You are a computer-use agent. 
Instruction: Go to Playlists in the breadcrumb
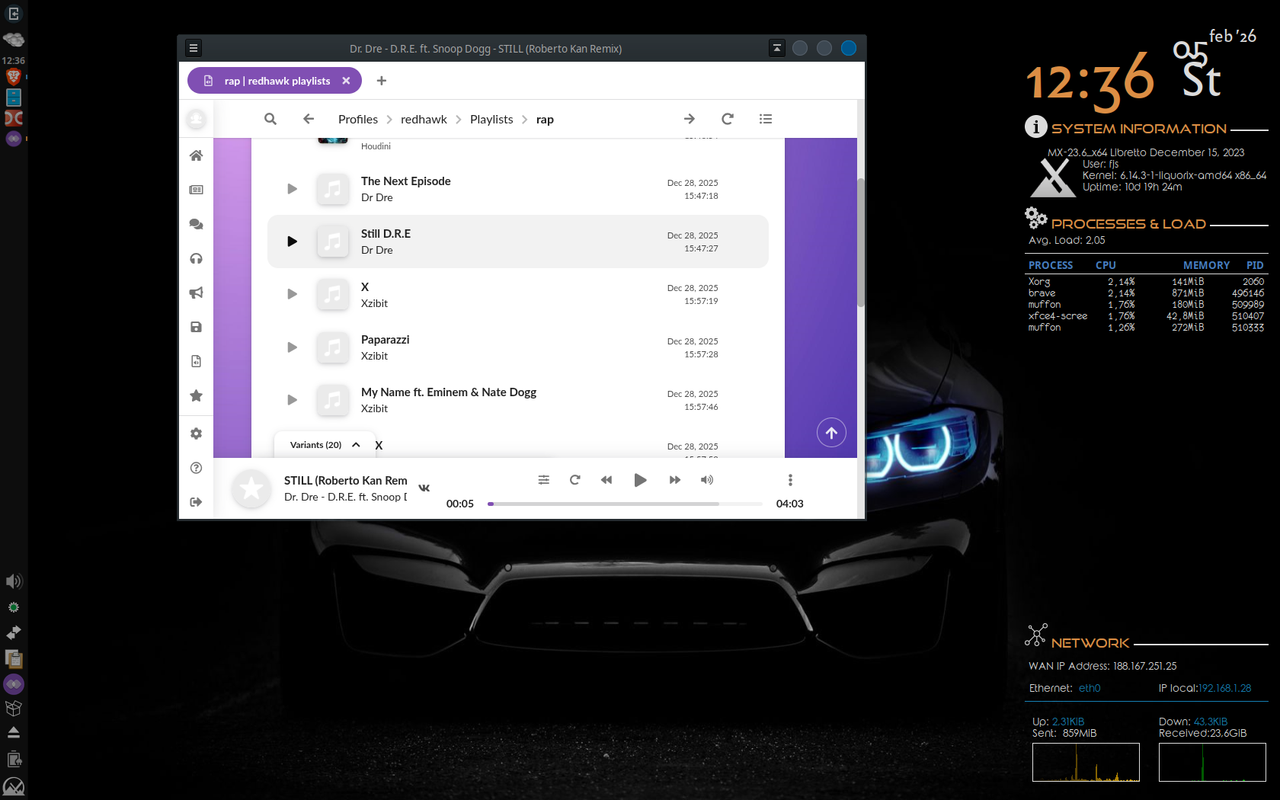click(491, 119)
